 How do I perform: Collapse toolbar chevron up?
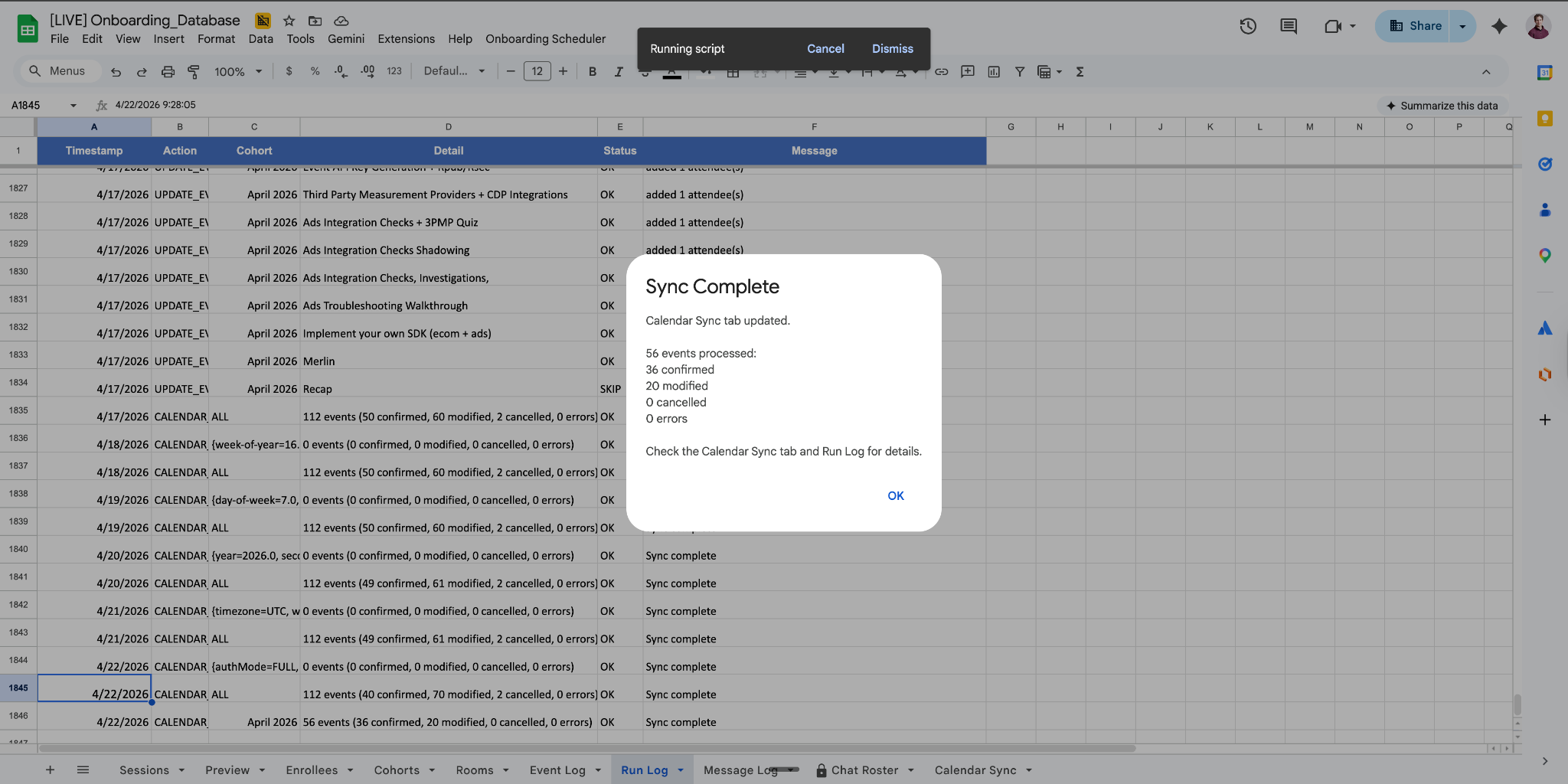(x=1486, y=71)
